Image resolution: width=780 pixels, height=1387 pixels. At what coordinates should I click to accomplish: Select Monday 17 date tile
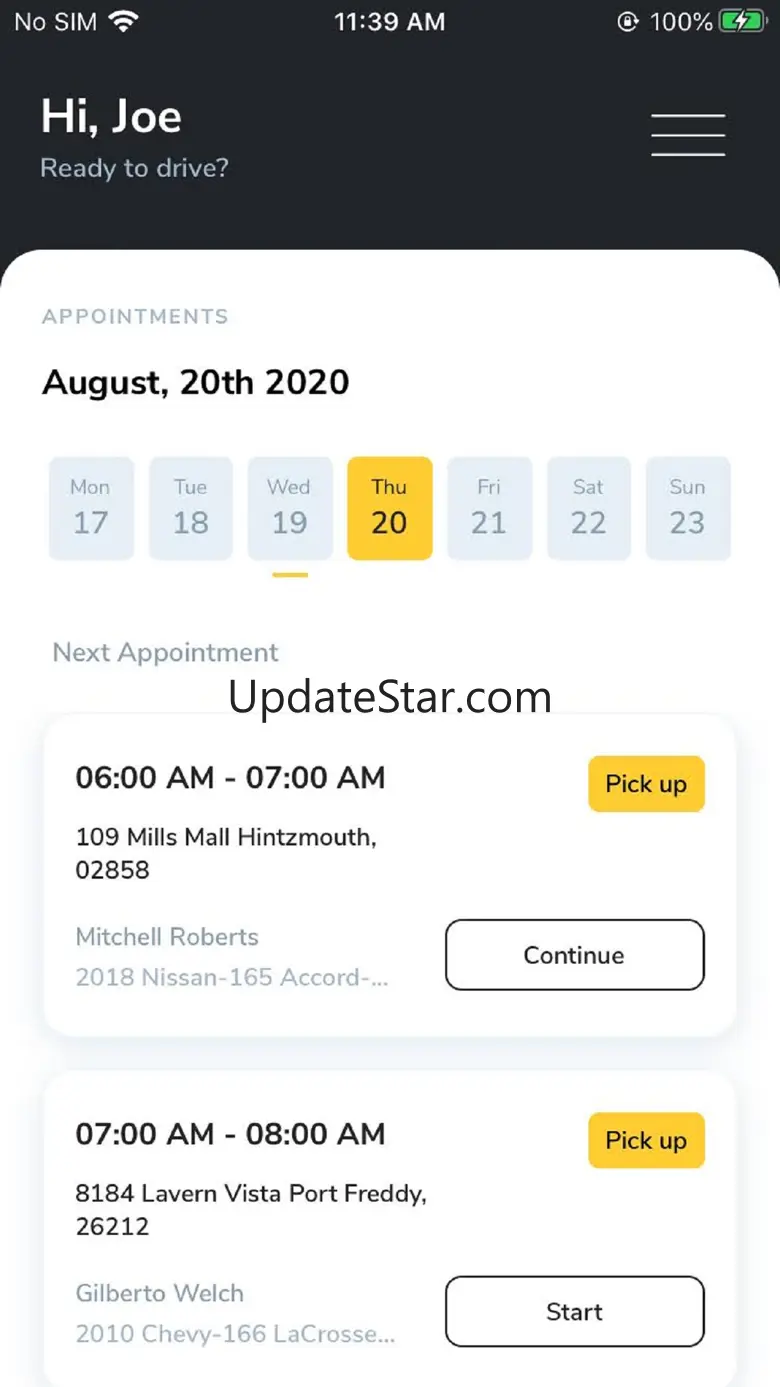[91, 508]
